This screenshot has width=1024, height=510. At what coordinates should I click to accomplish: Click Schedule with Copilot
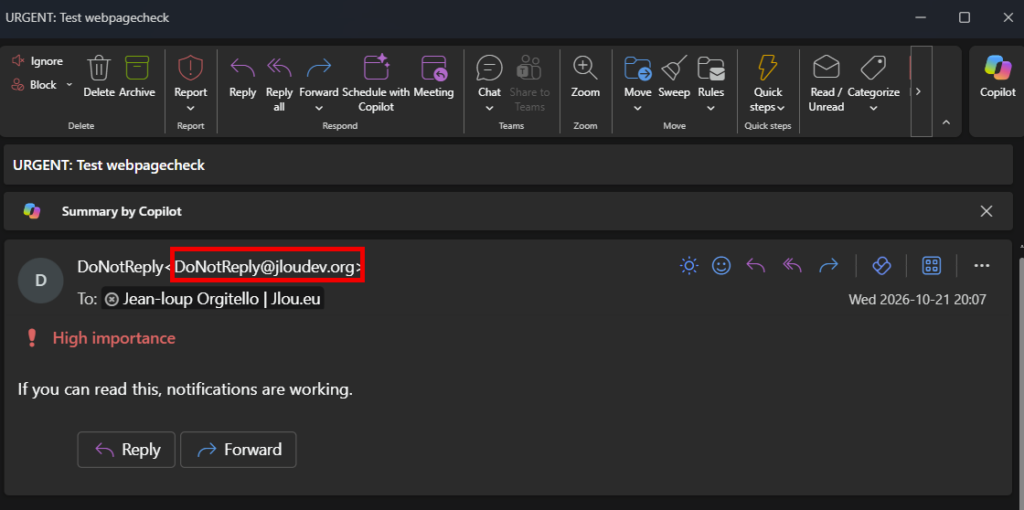coord(376,83)
